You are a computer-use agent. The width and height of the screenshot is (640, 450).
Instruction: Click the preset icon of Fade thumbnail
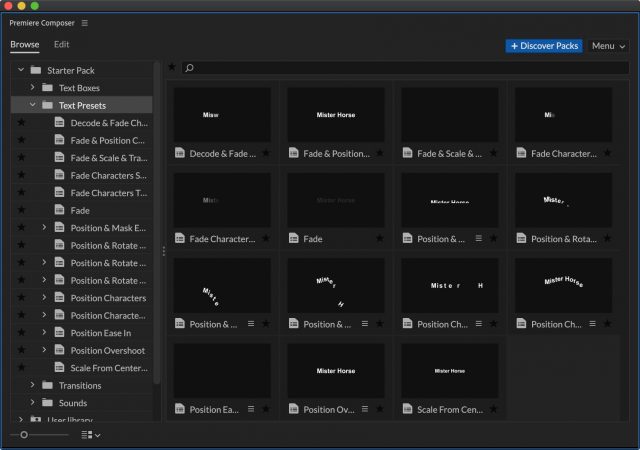tap(294, 239)
